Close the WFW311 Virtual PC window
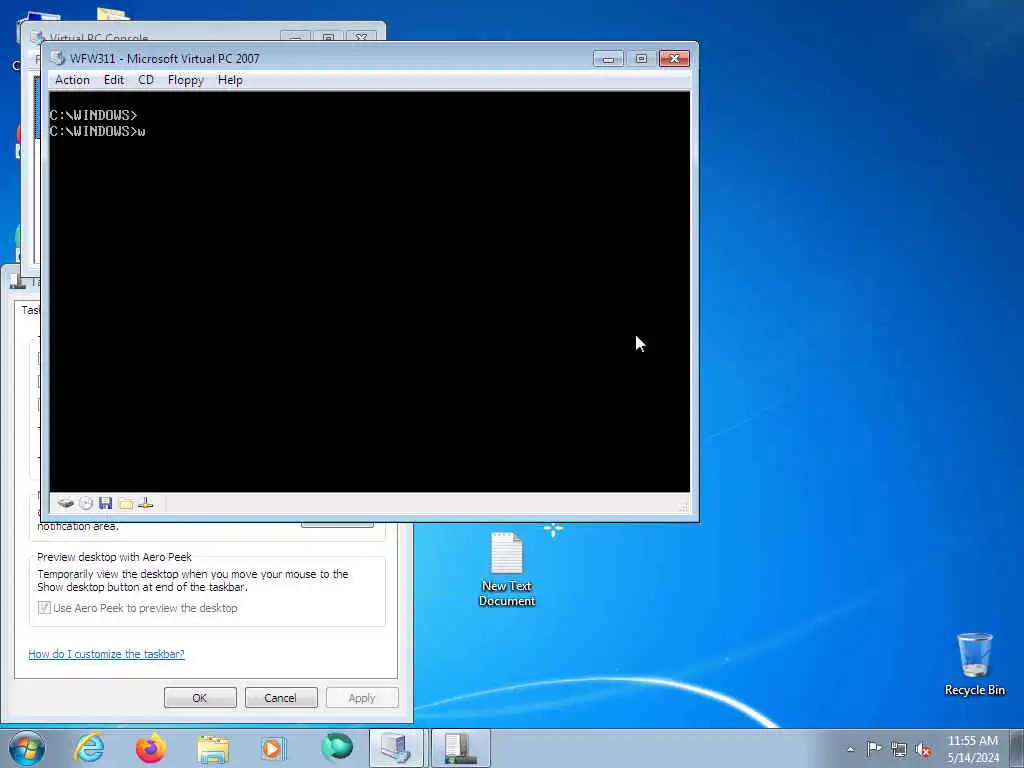 click(674, 59)
